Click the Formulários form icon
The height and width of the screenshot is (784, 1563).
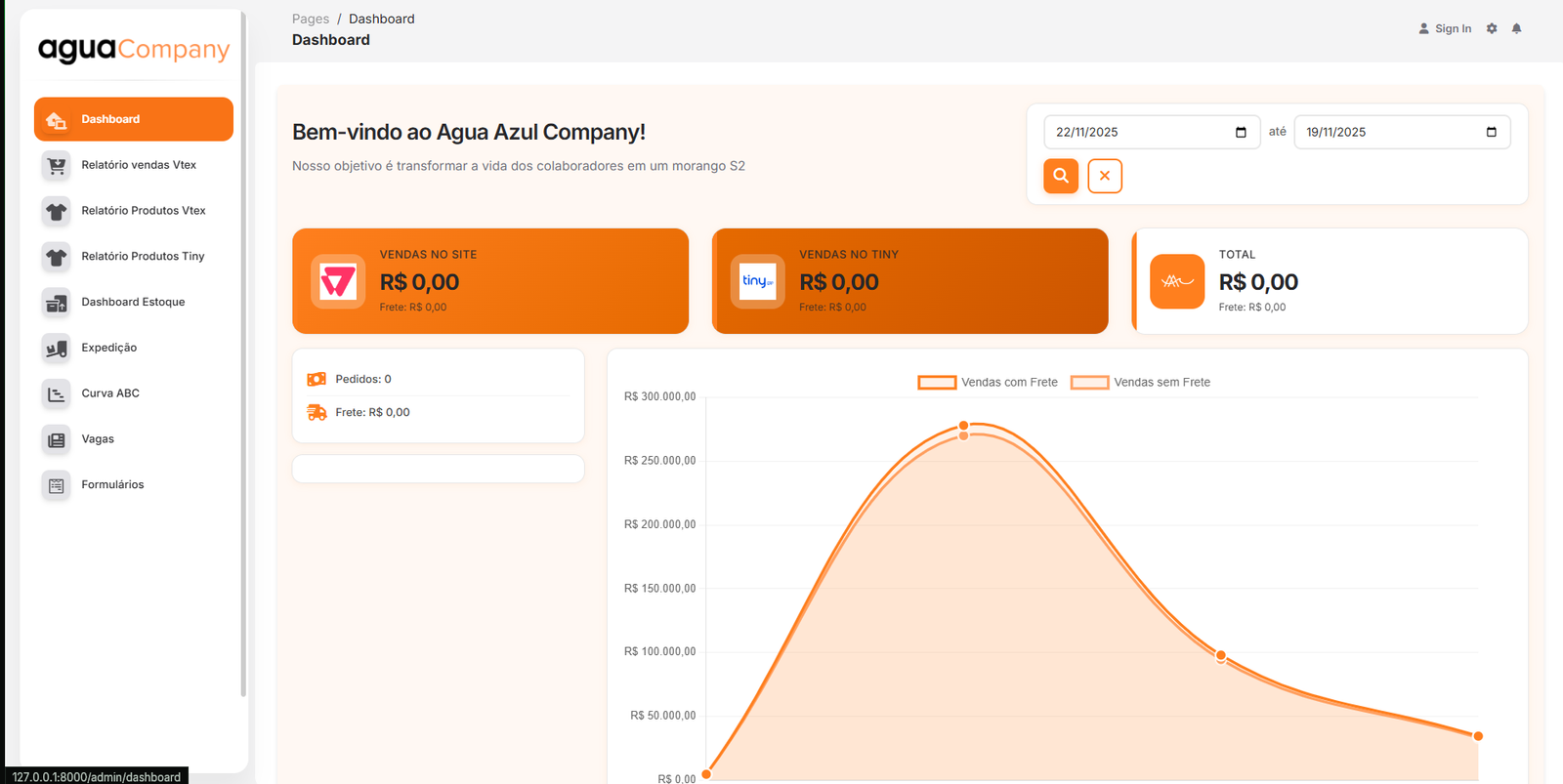(x=57, y=485)
